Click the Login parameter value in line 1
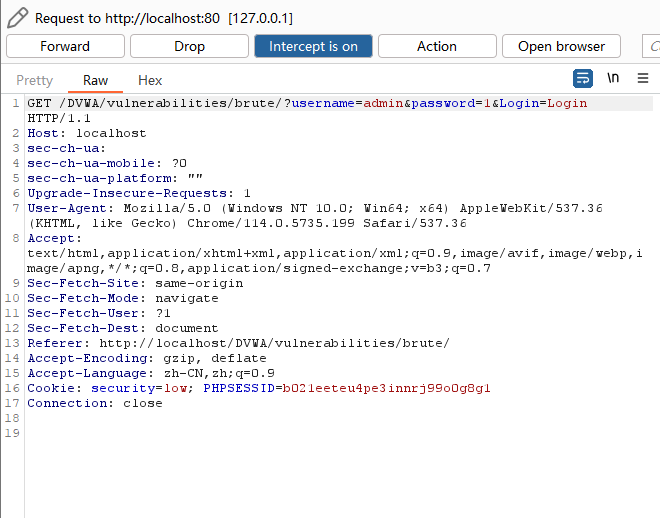This screenshot has width=660, height=518. point(567,103)
